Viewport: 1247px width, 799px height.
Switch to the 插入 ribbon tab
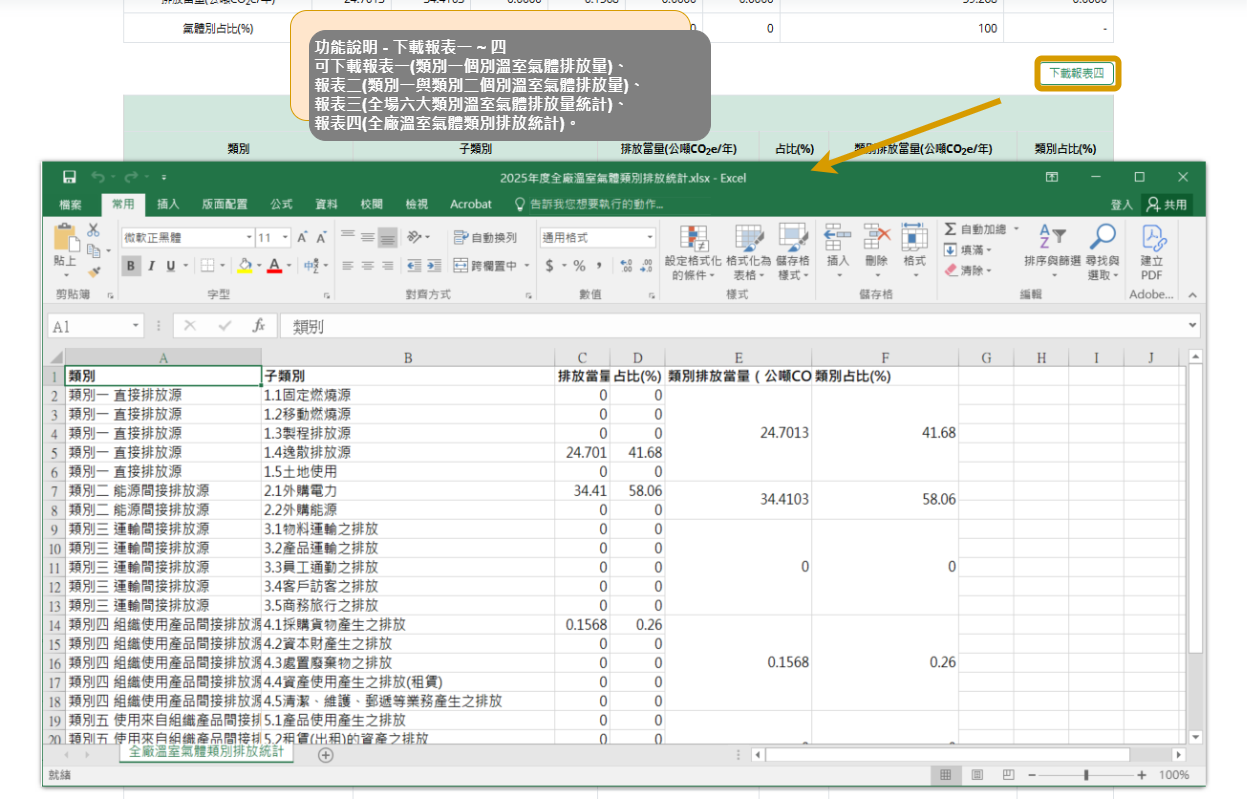pyautogui.click(x=168, y=204)
